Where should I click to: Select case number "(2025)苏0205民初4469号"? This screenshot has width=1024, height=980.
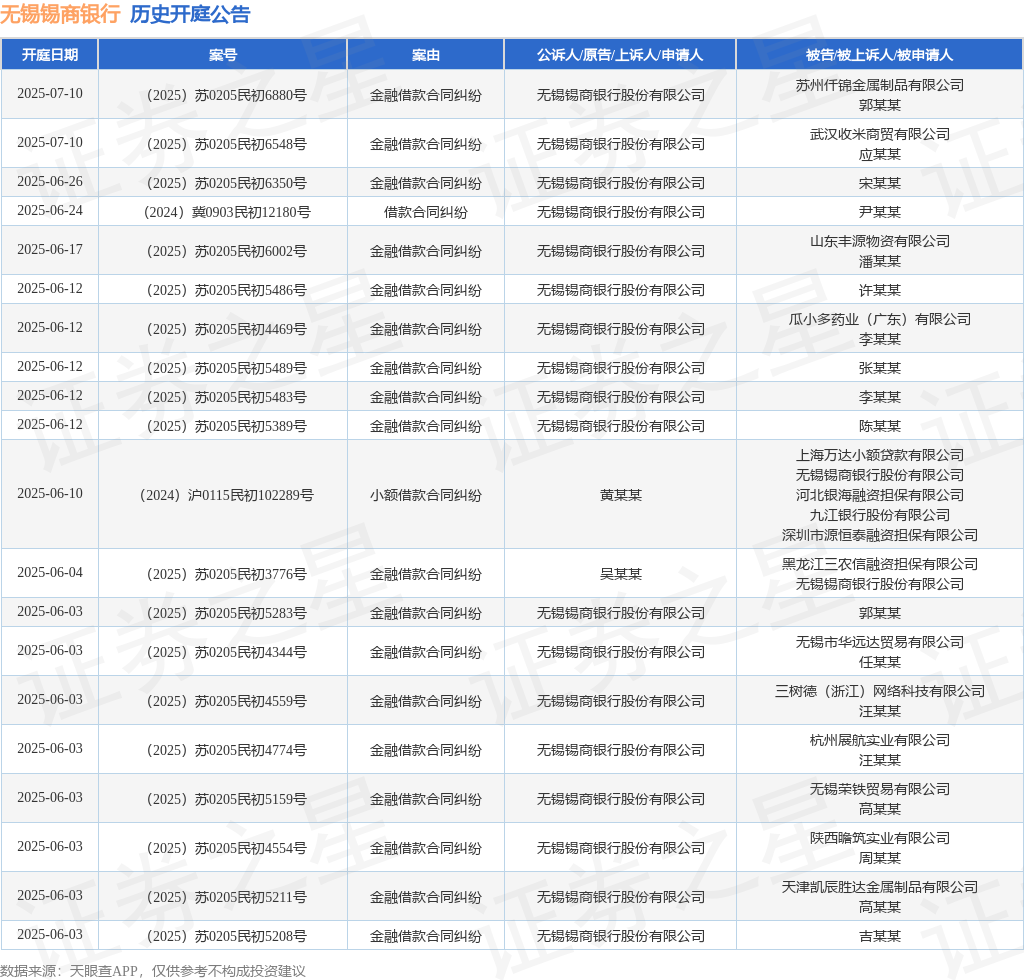223,330
